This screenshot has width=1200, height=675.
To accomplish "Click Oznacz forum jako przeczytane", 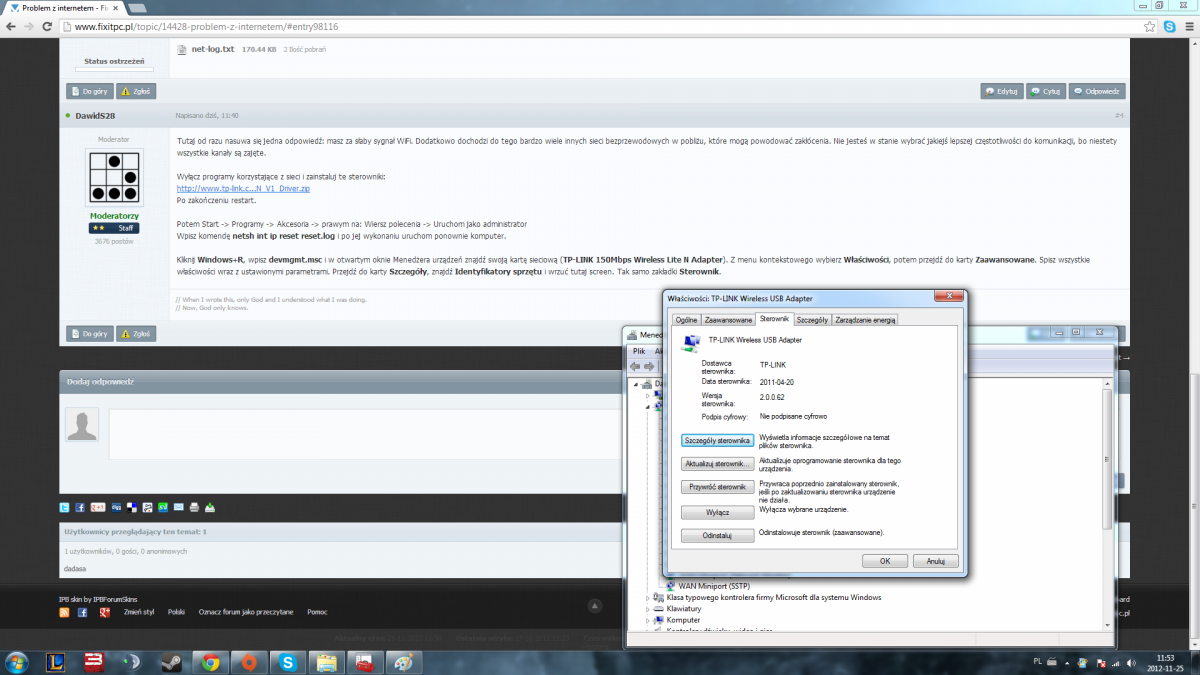I will click(x=246, y=611).
